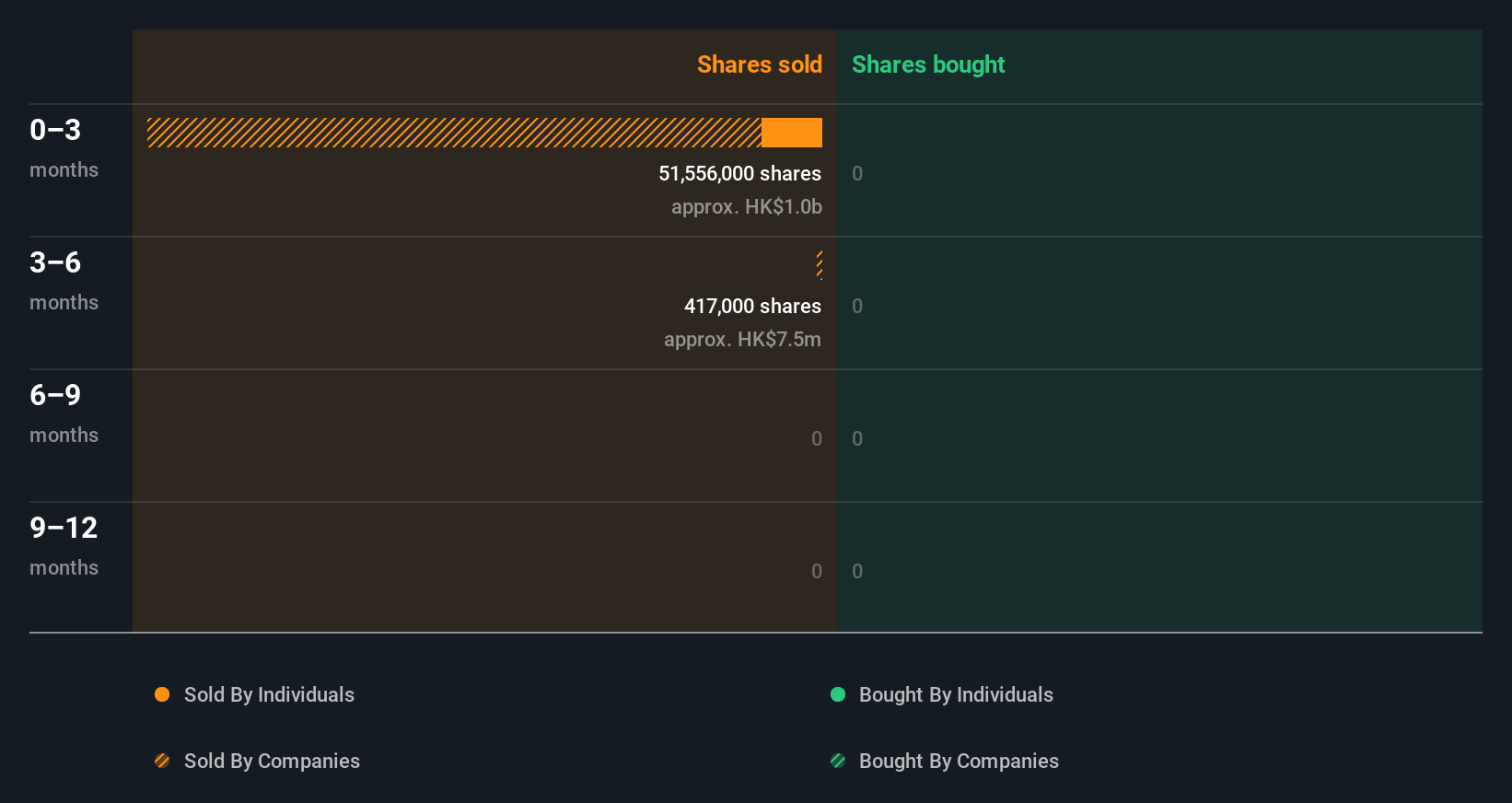Viewport: 1512px width, 803px height.
Task: Click the green Bought By Individuals legend dot
Action: point(838,694)
